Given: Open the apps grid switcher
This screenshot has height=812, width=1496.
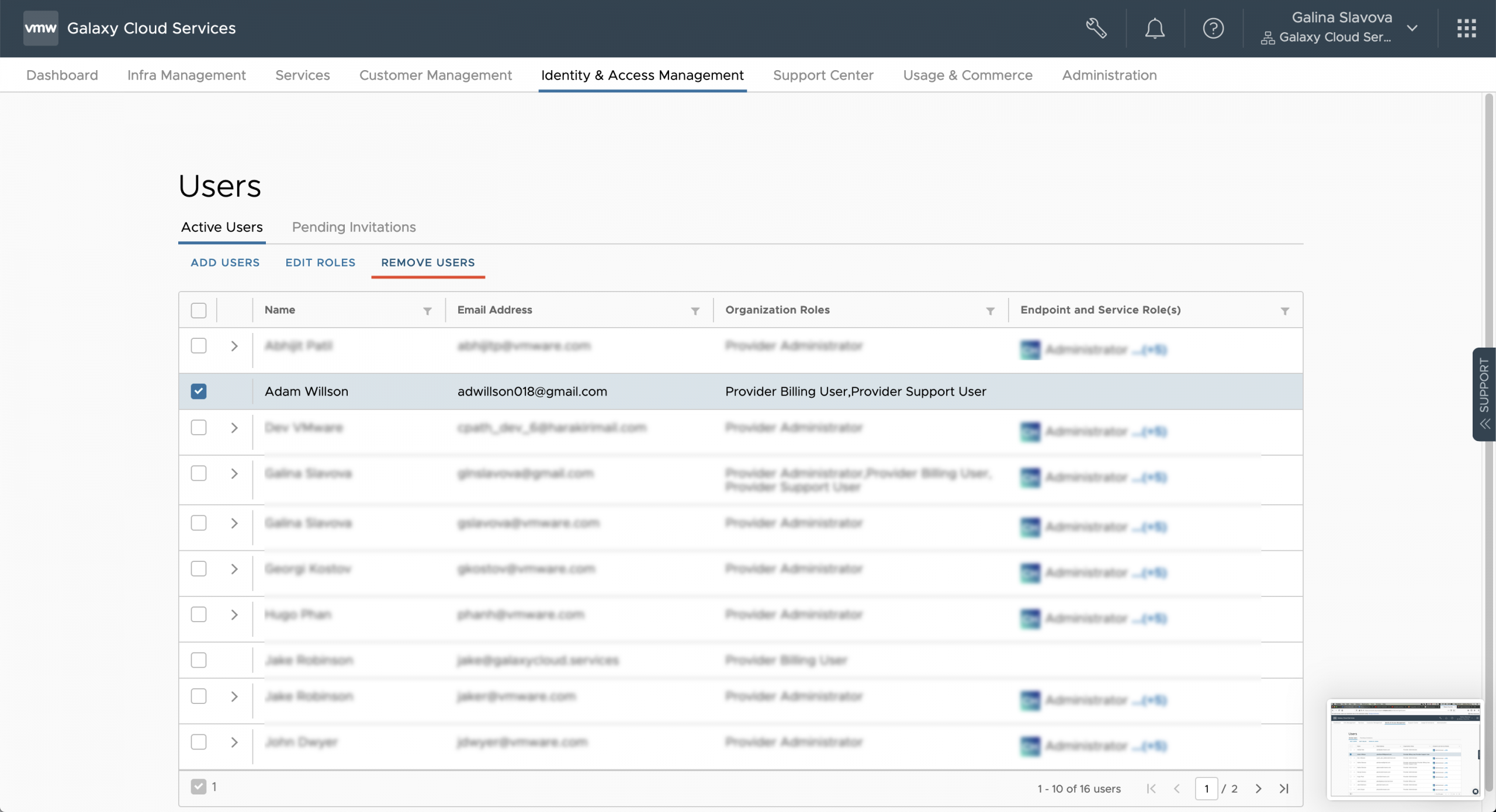Looking at the screenshot, I should point(1466,28).
